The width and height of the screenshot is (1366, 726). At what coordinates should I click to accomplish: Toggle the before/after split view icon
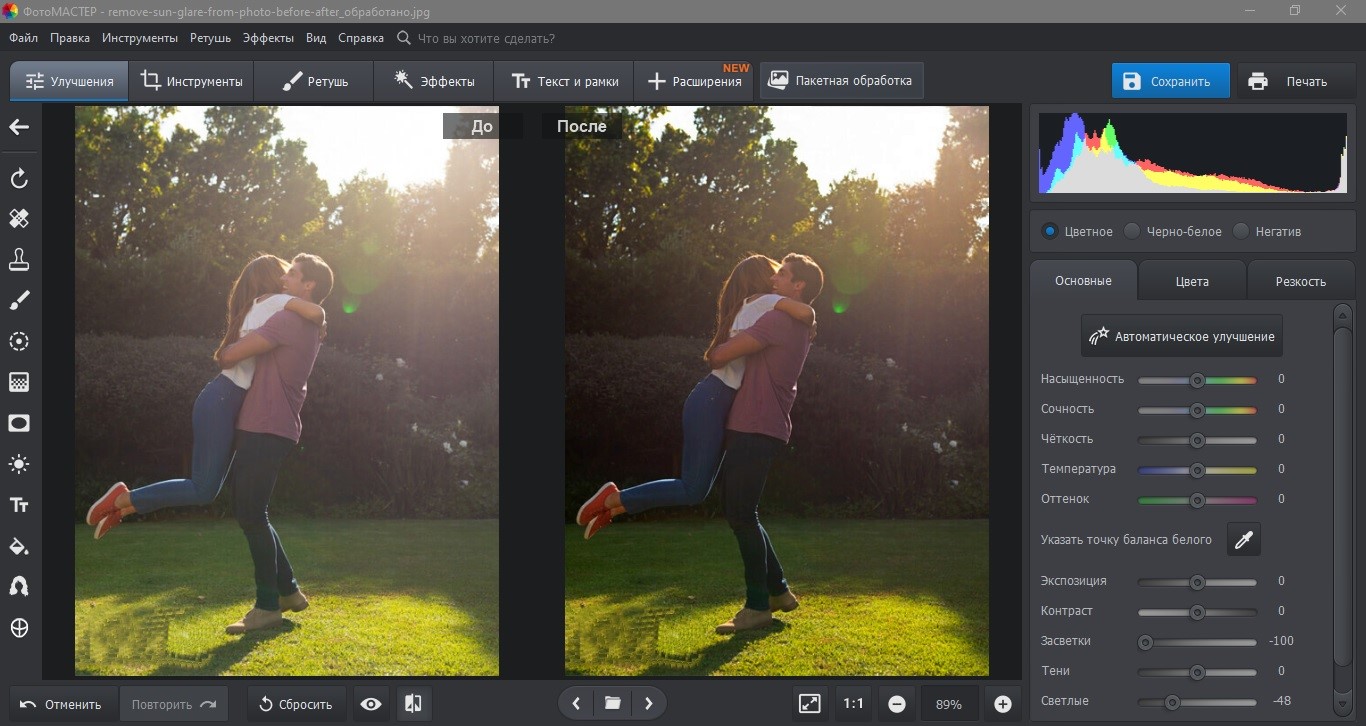[x=413, y=704]
